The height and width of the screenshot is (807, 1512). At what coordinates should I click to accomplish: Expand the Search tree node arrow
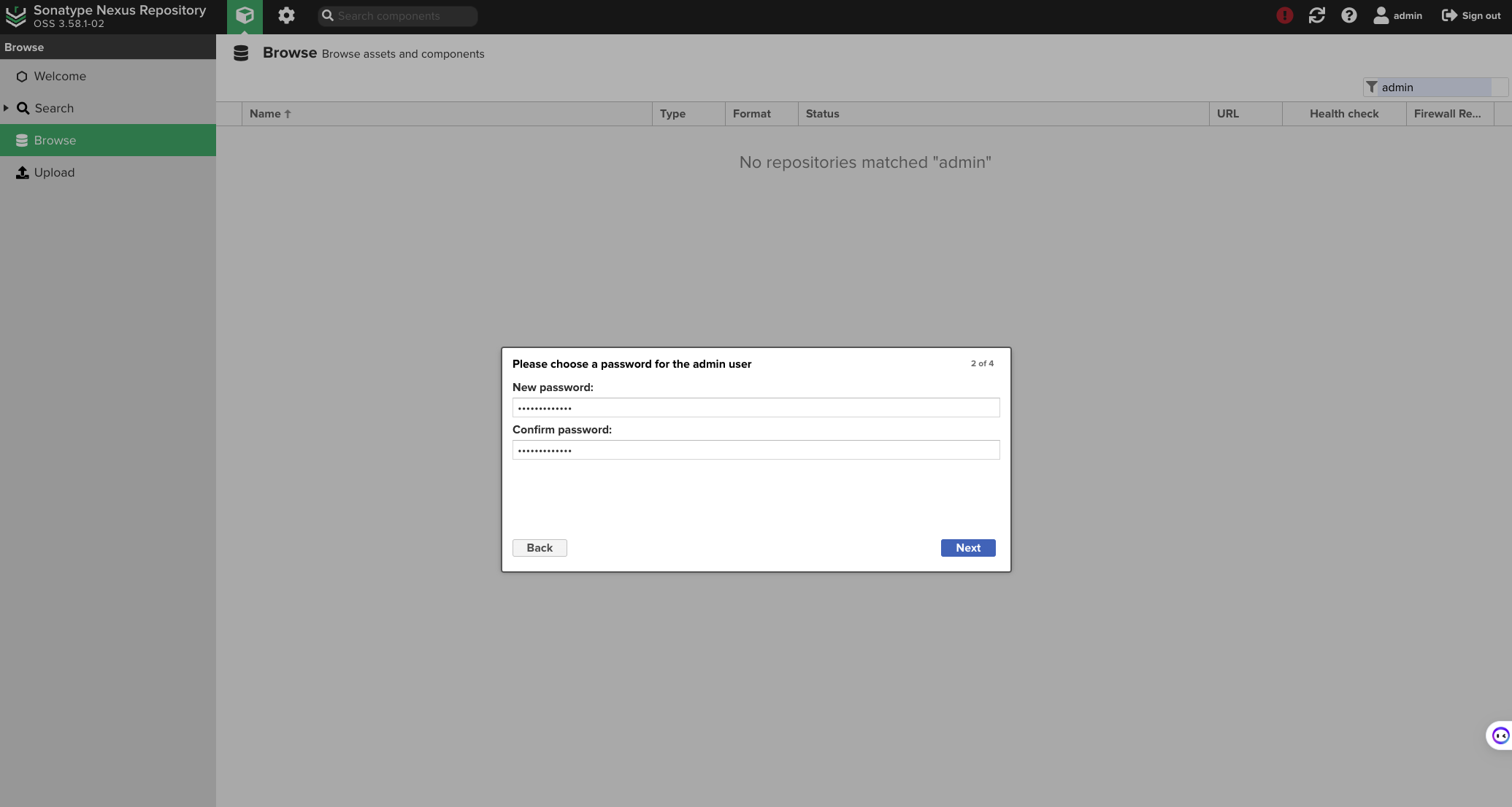click(x=6, y=108)
